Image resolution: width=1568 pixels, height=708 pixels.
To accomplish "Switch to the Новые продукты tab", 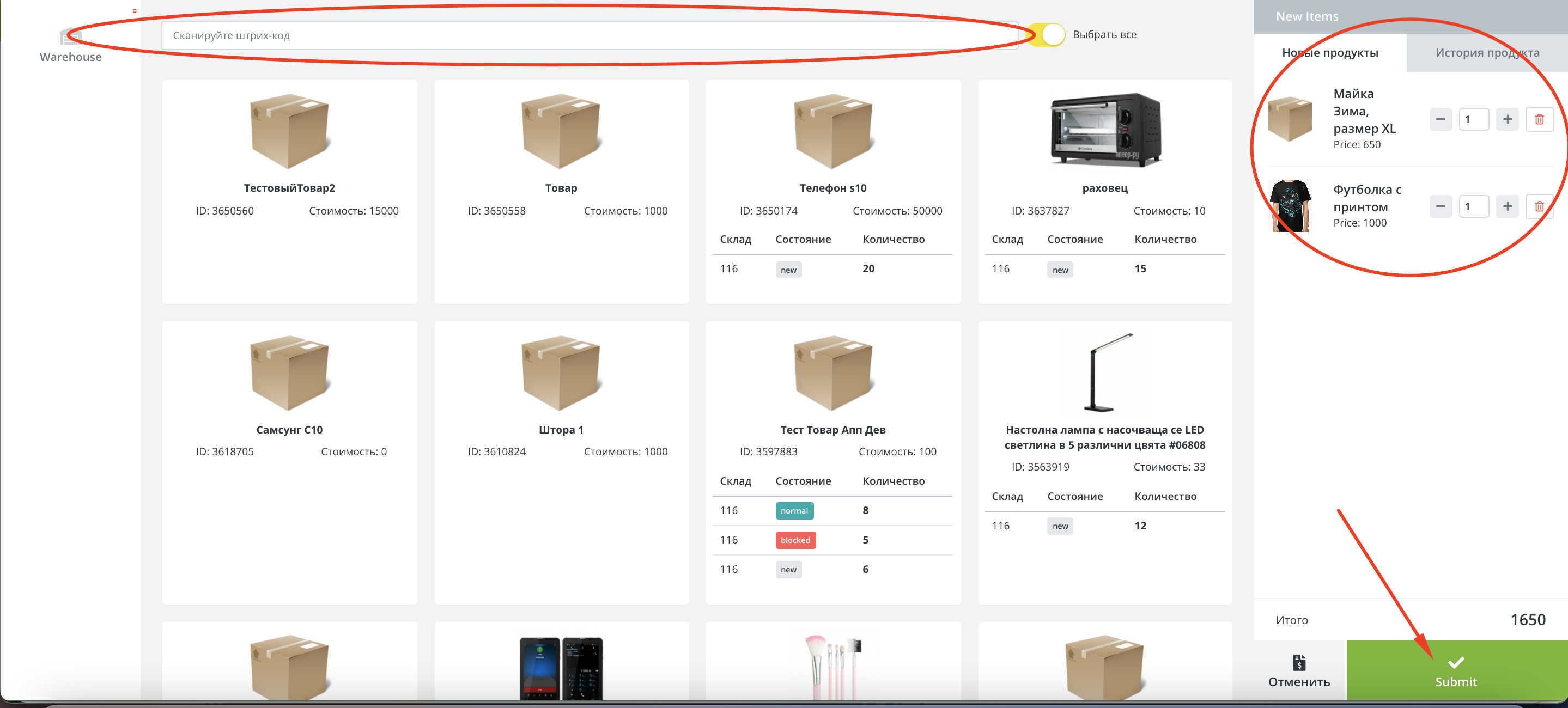I will pyautogui.click(x=1330, y=53).
